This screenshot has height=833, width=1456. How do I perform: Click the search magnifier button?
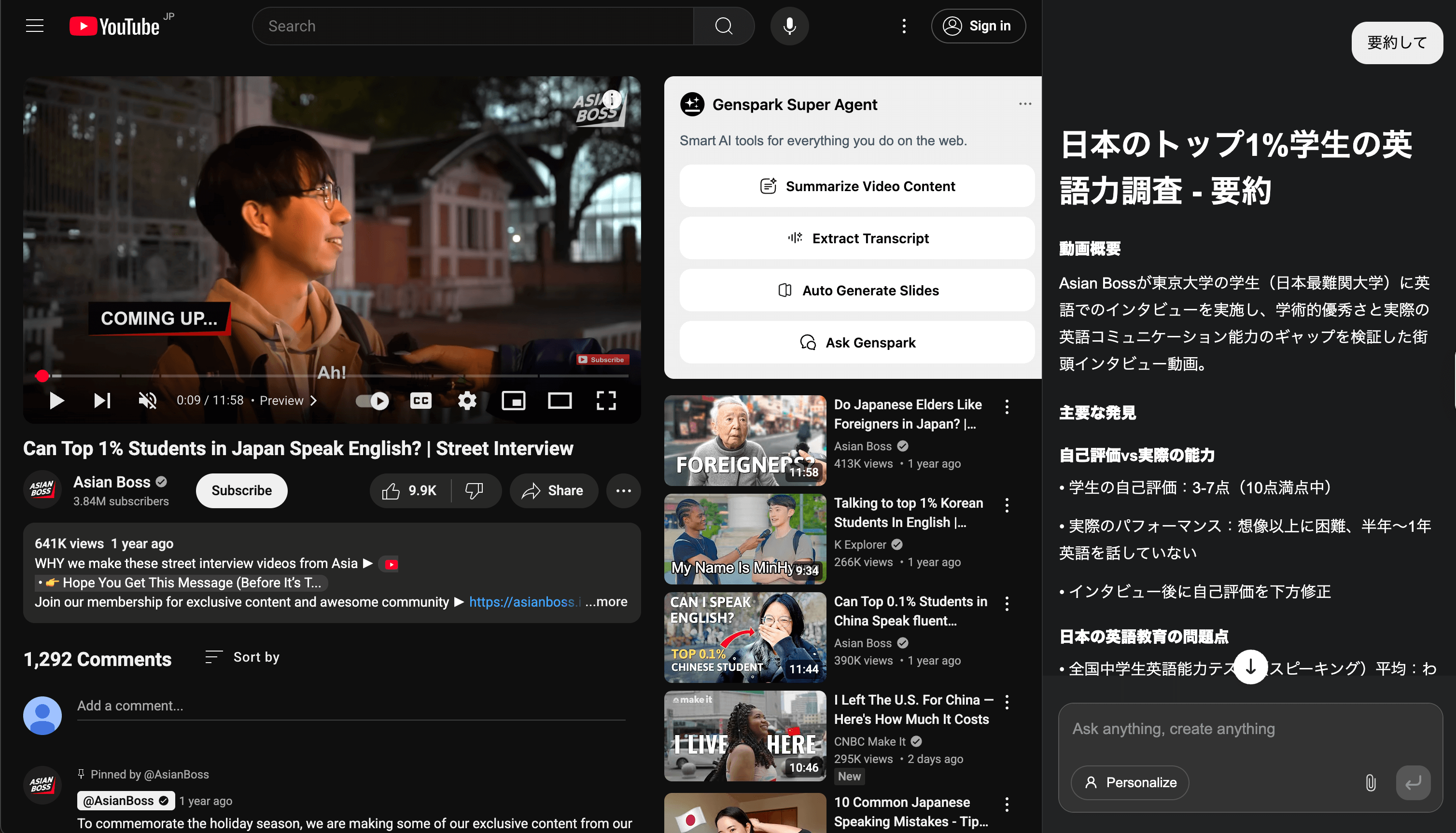tap(724, 26)
